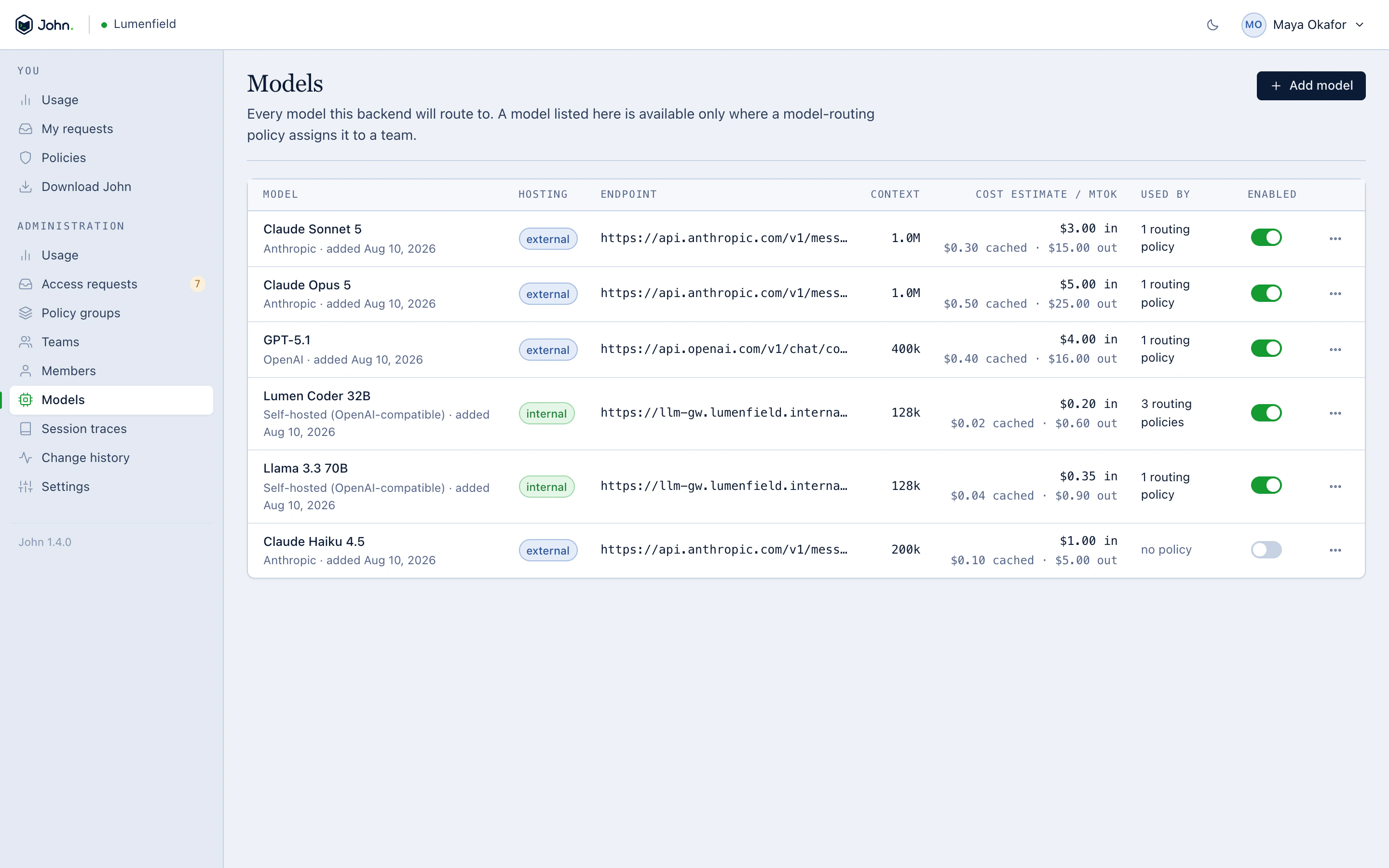Click the Access requests badge showing 7

pyautogui.click(x=197, y=284)
